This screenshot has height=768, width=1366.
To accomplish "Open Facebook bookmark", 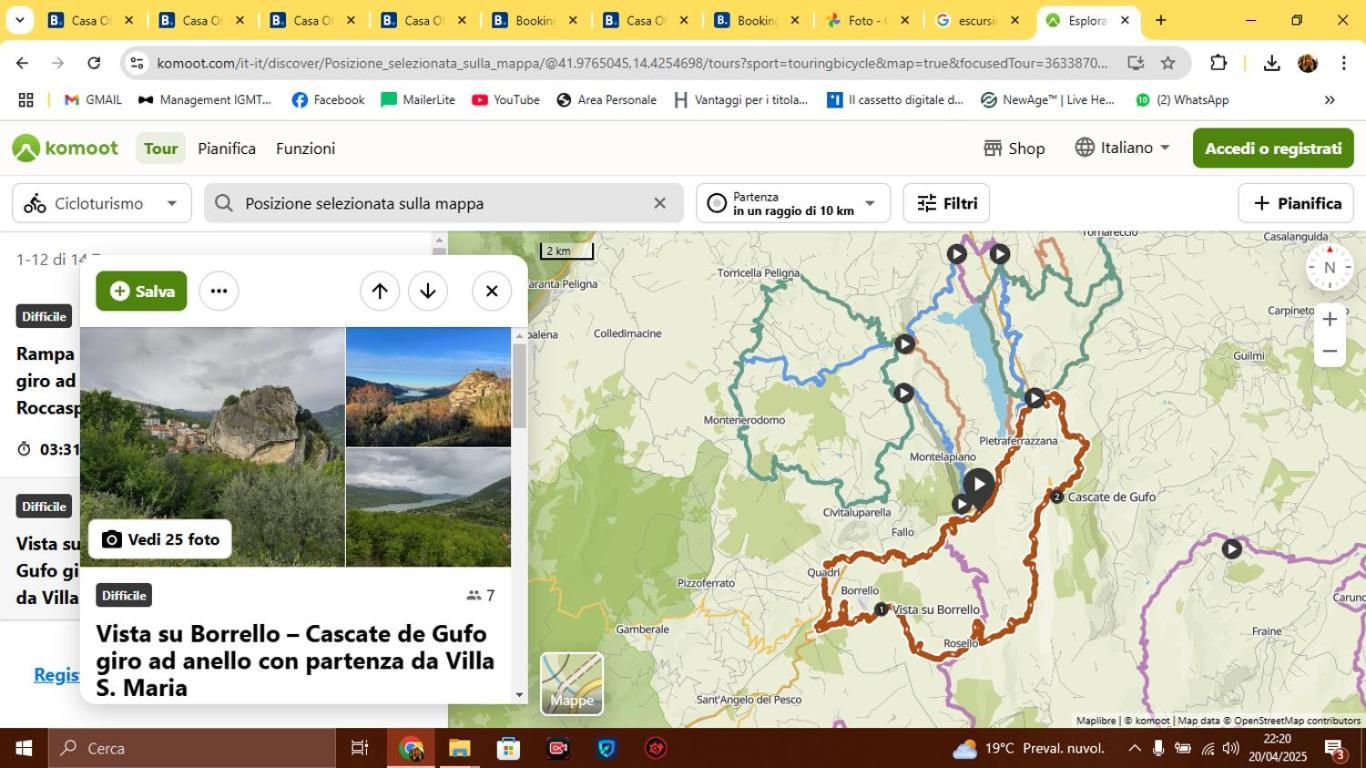I will (328, 100).
